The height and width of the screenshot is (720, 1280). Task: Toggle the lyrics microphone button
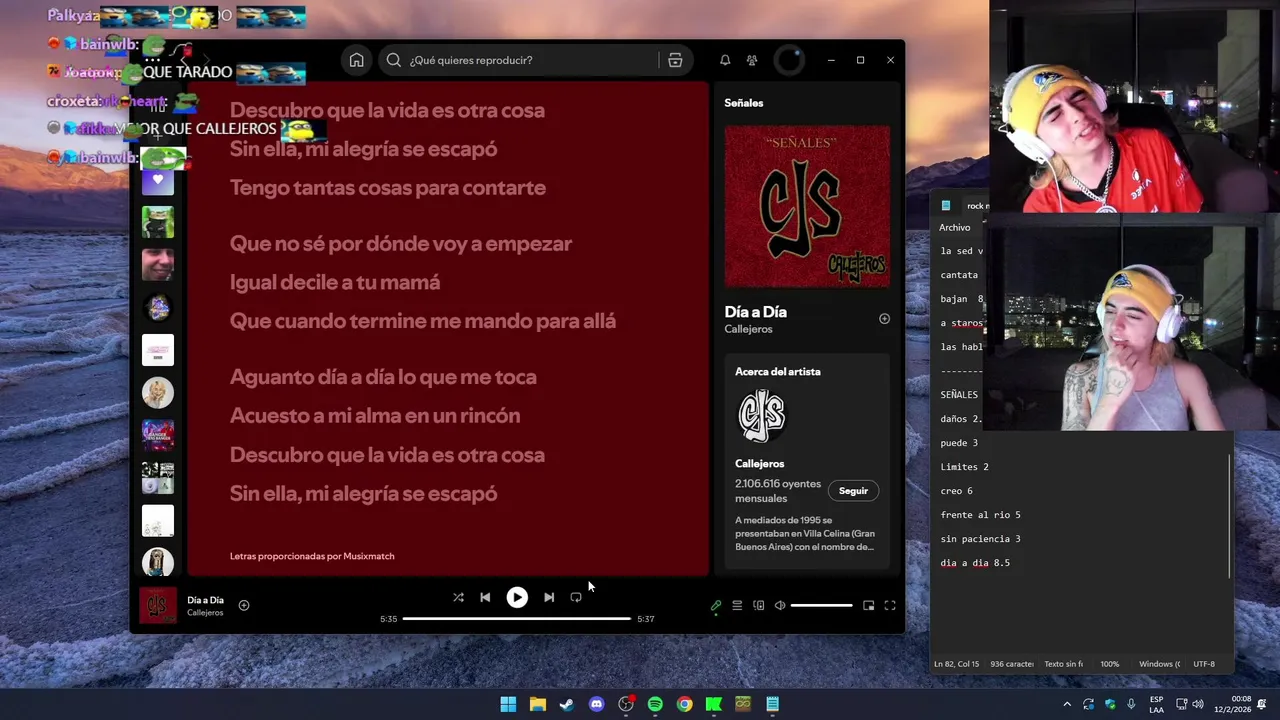[x=716, y=605]
